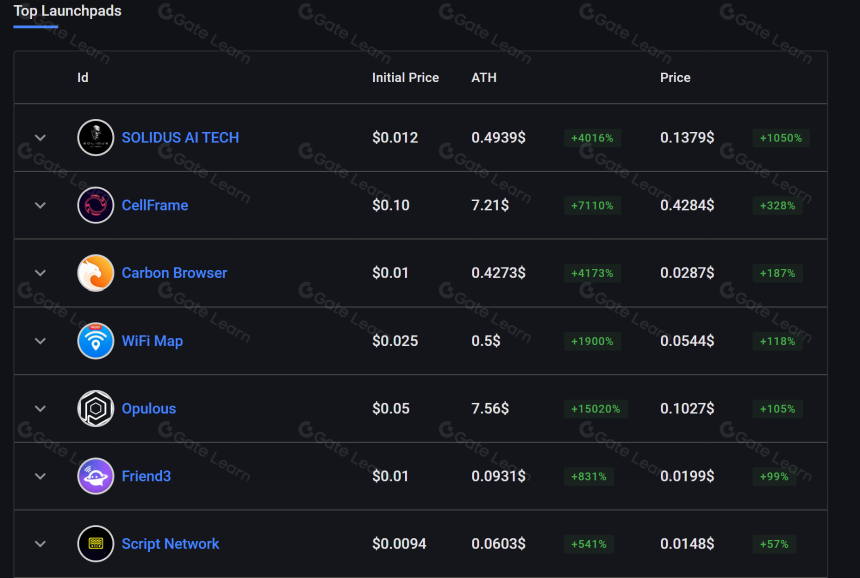Image resolution: width=860 pixels, height=578 pixels.
Task: Select the 0.1027$ current price
Action: pyautogui.click(x=687, y=409)
